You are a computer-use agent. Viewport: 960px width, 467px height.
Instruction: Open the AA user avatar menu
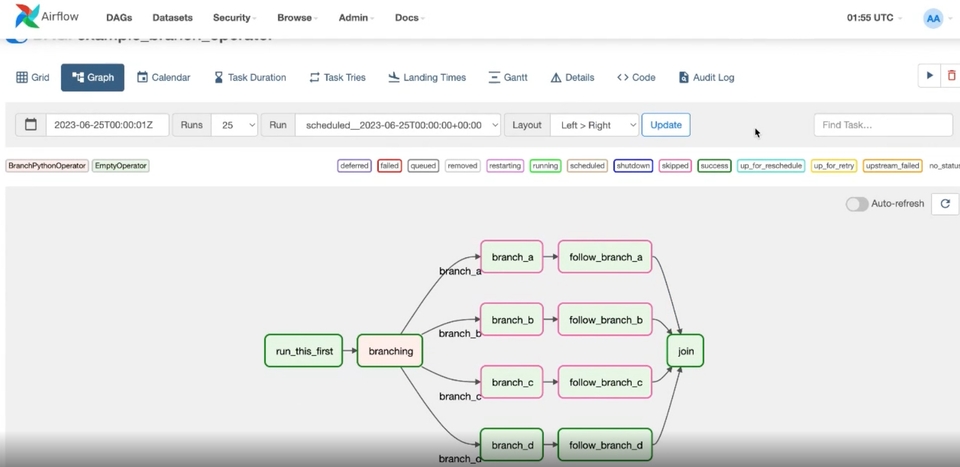[x=937, y=18]
